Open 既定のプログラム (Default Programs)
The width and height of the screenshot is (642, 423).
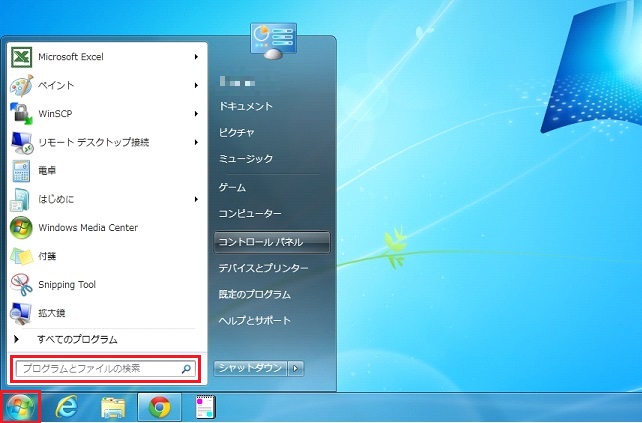(255, 294)
